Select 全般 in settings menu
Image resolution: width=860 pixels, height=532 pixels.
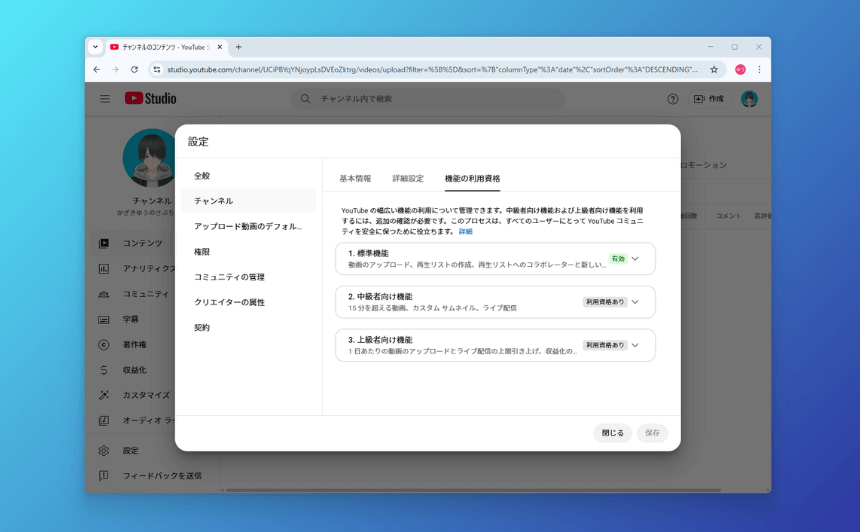click(248, 176)
